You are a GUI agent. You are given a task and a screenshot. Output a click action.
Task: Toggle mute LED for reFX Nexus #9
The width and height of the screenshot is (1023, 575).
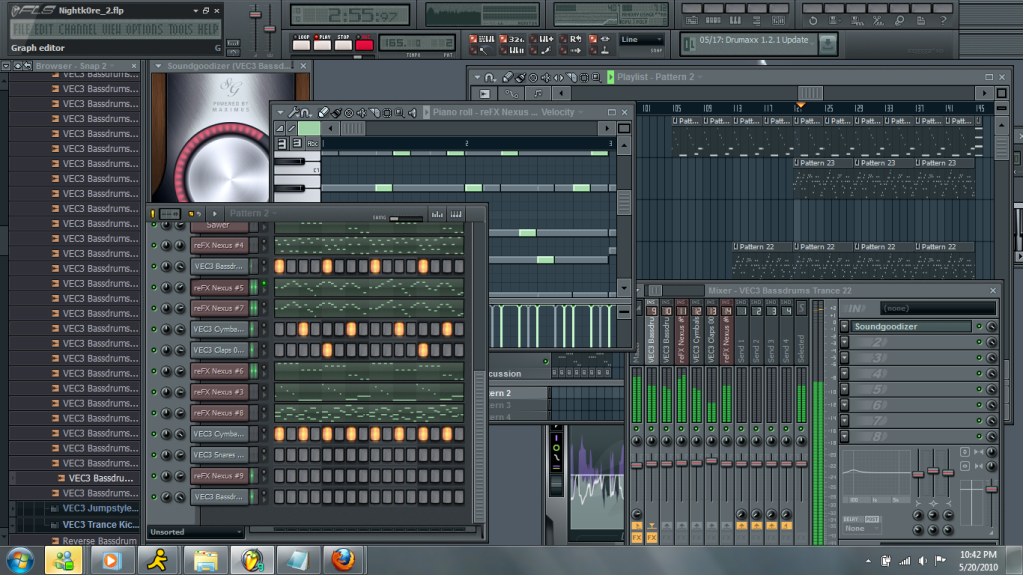click(x=154, y=476)
